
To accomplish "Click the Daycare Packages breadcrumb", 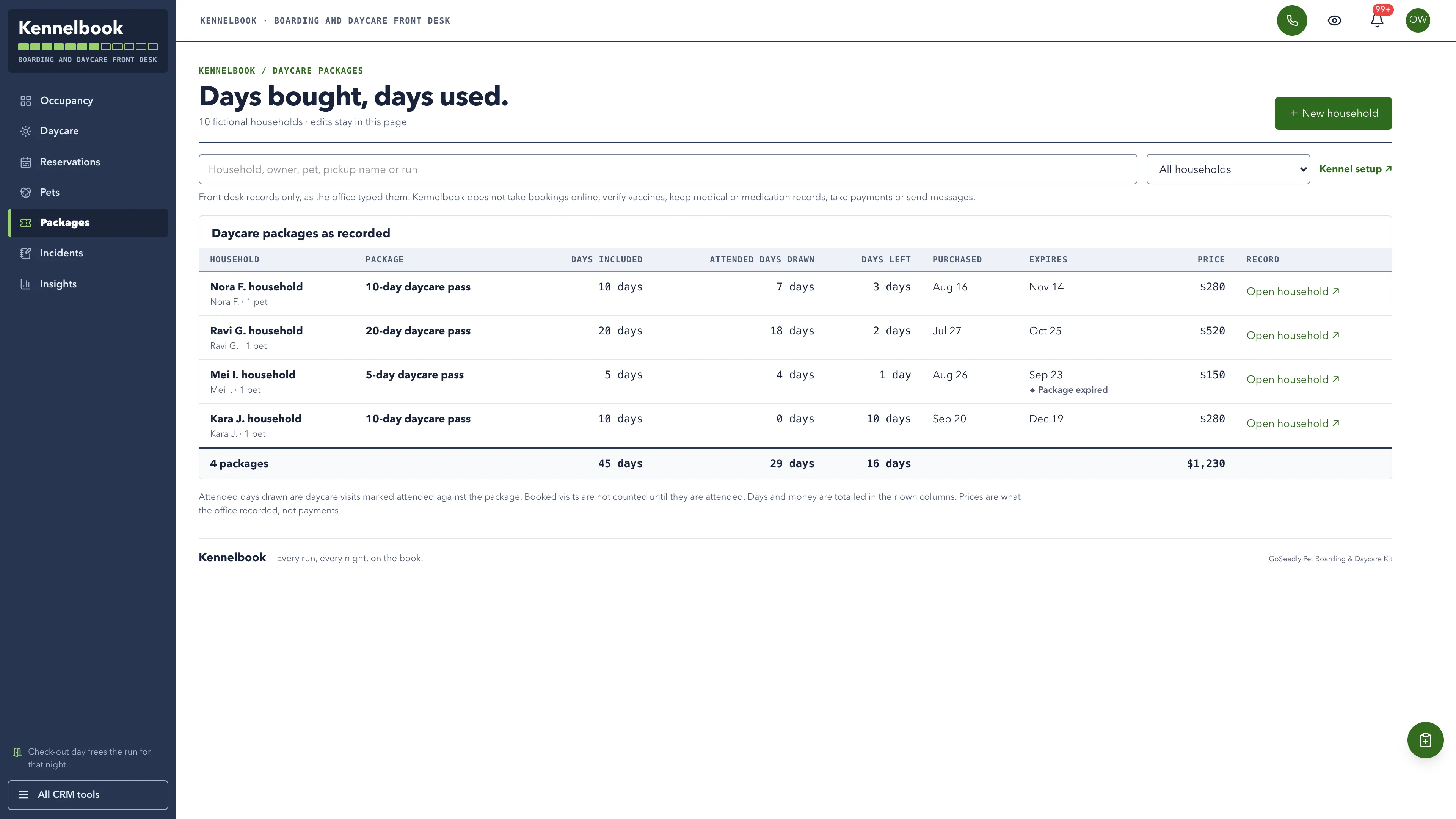I will pos(318,71).
